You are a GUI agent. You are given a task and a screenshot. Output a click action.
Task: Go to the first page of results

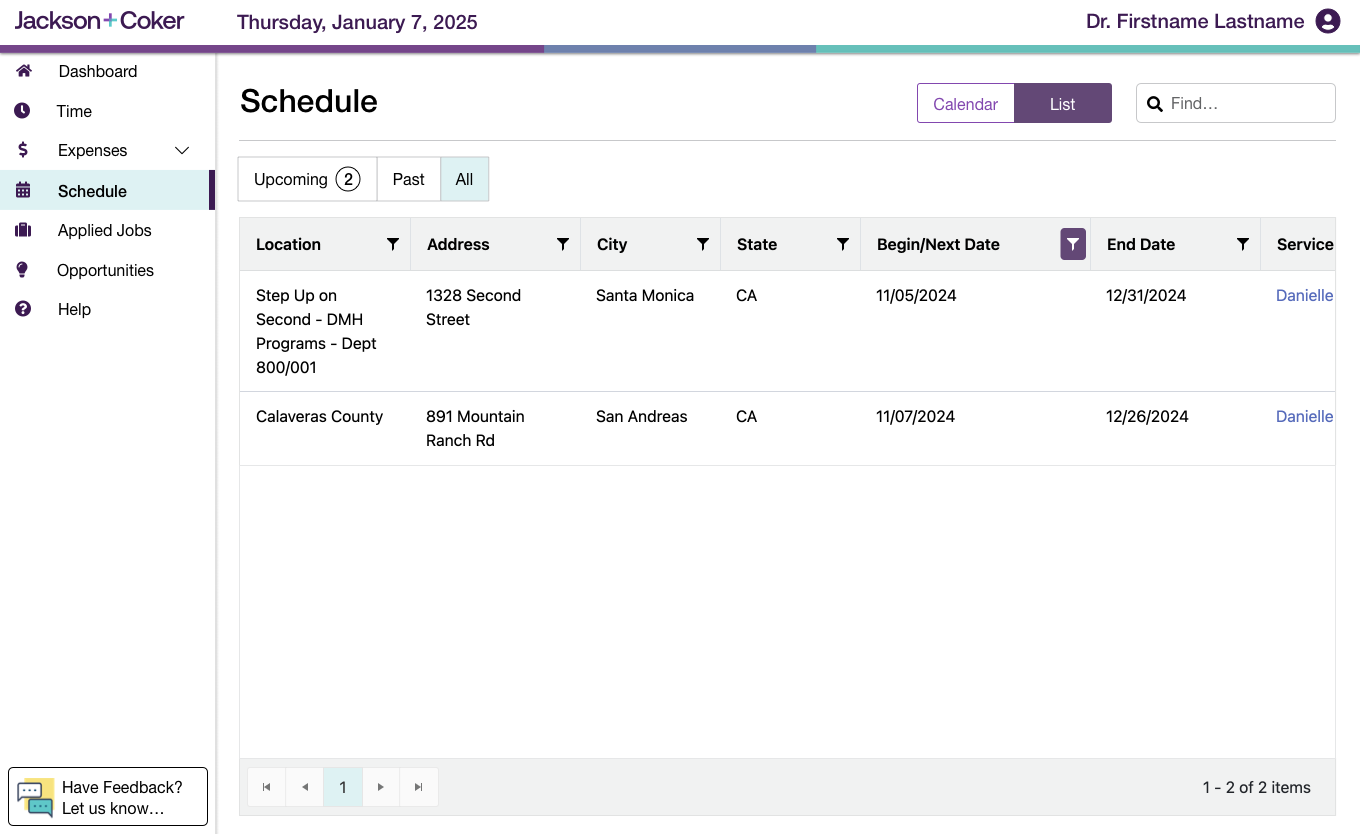click(x=267, y=787)
